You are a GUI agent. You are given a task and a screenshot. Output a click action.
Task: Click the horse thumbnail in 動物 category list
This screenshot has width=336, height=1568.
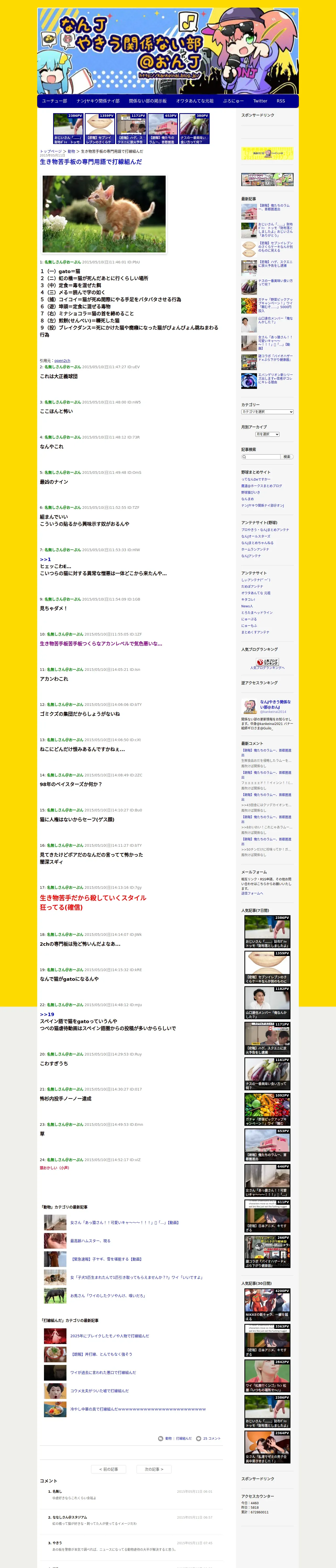pyautogui.click(x=55, y=1295)
